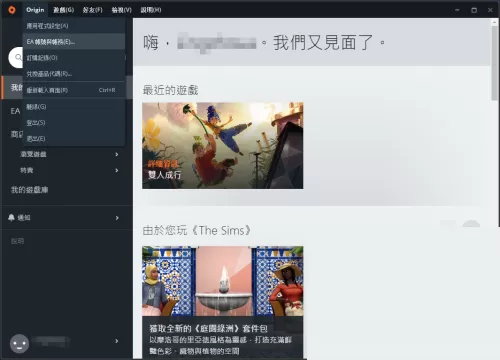Open The Sims 庭園綠洲 promo image
This screenshot has height=360, width=500.
pos(223,281)
